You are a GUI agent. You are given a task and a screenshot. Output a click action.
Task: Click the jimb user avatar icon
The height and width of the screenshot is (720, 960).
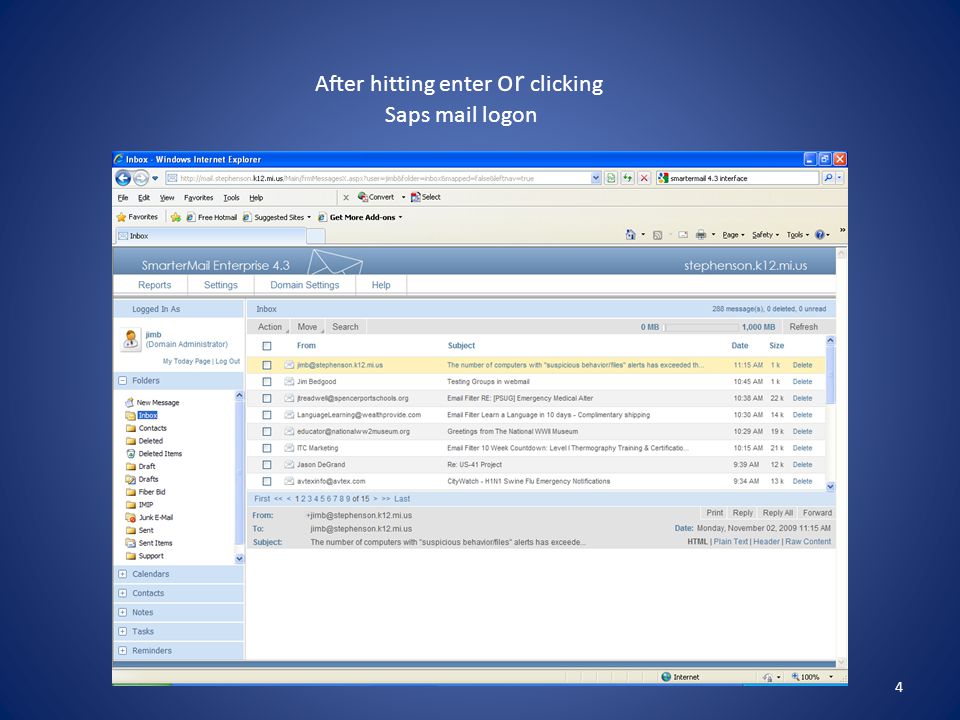coord(130,339)
